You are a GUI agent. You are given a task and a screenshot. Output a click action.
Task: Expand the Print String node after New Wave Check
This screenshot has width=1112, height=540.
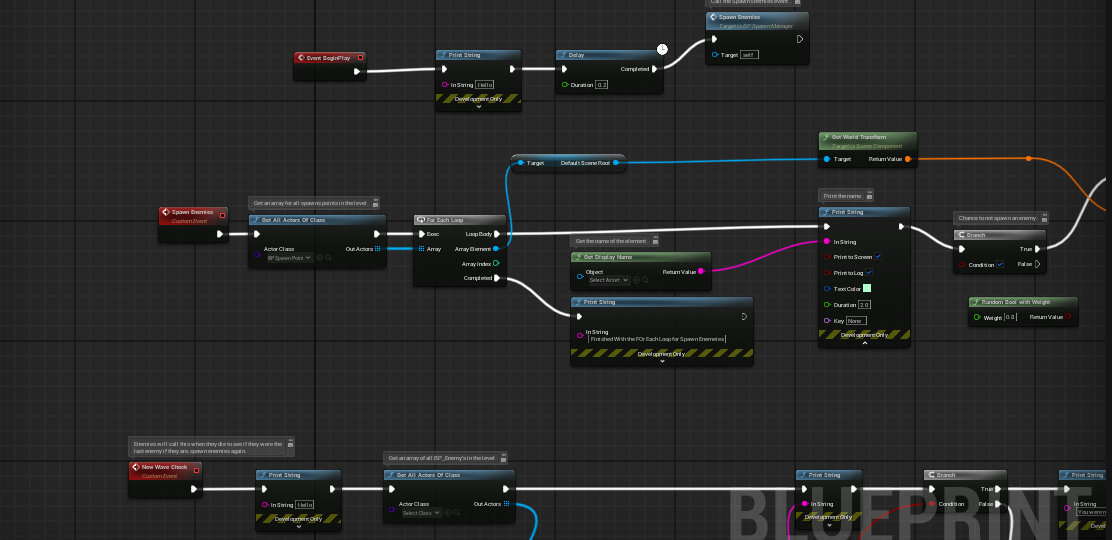click(299, 527)
